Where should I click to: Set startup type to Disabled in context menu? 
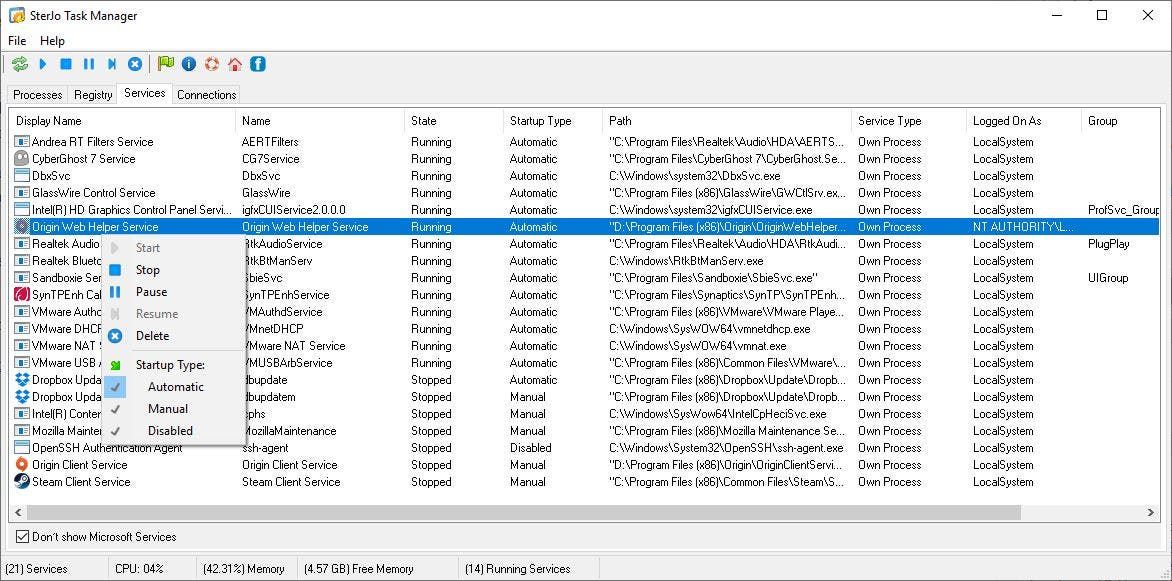(x=170, y=431)
